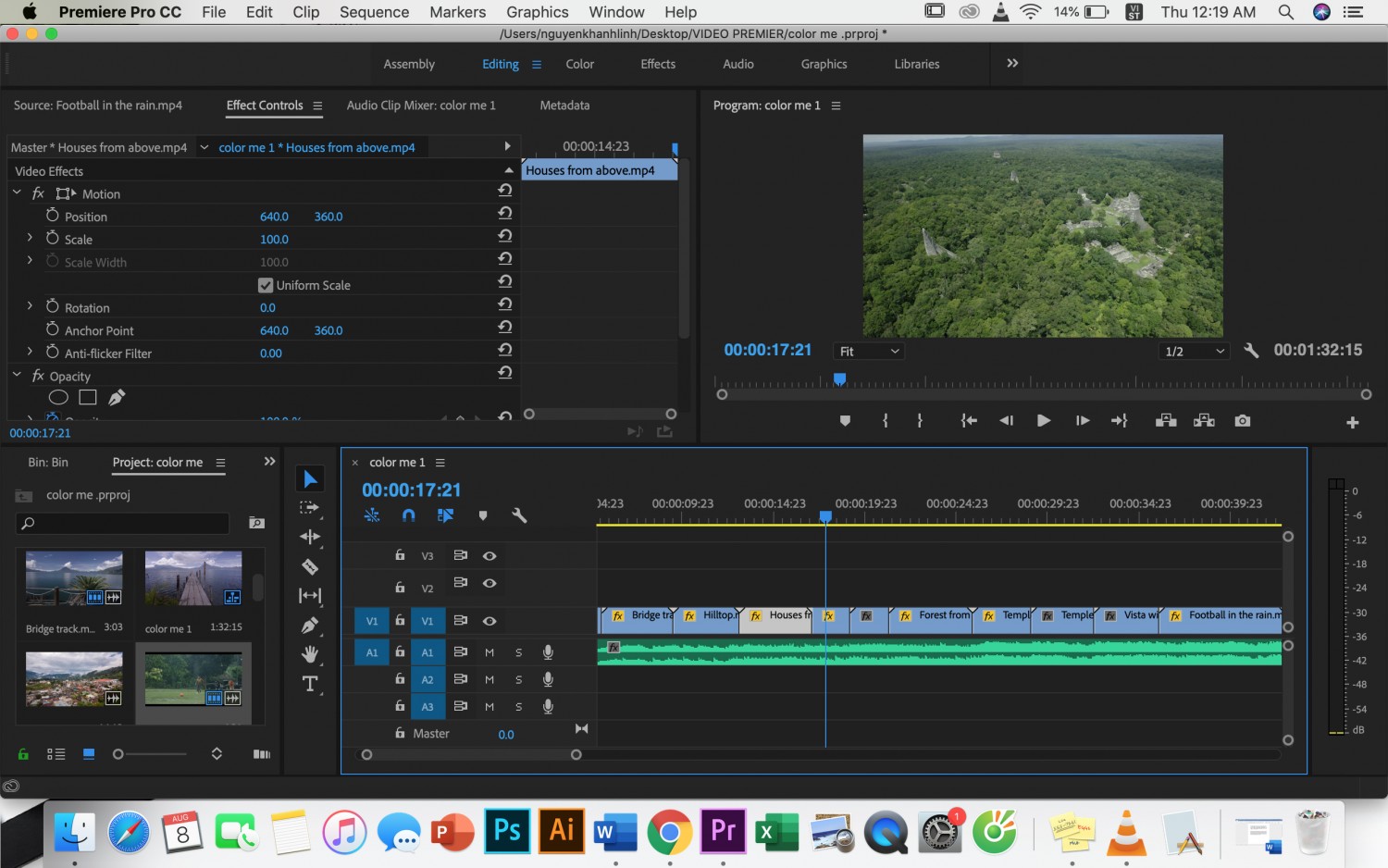Select the Track Select Forward tool
The image size is (1388, 868).
tap(310, 508)
